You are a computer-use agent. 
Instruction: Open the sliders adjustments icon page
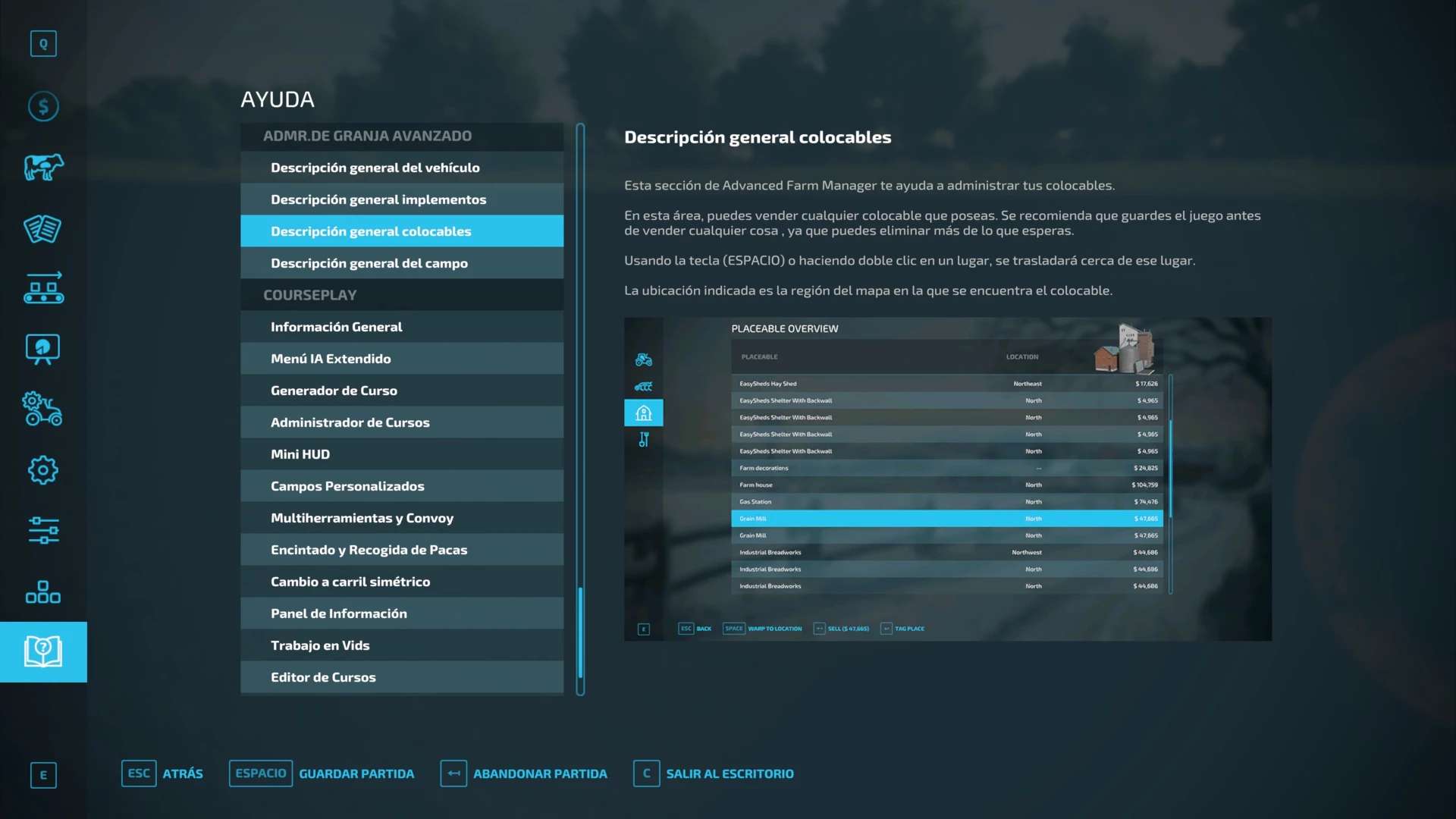tap(43, 531)
